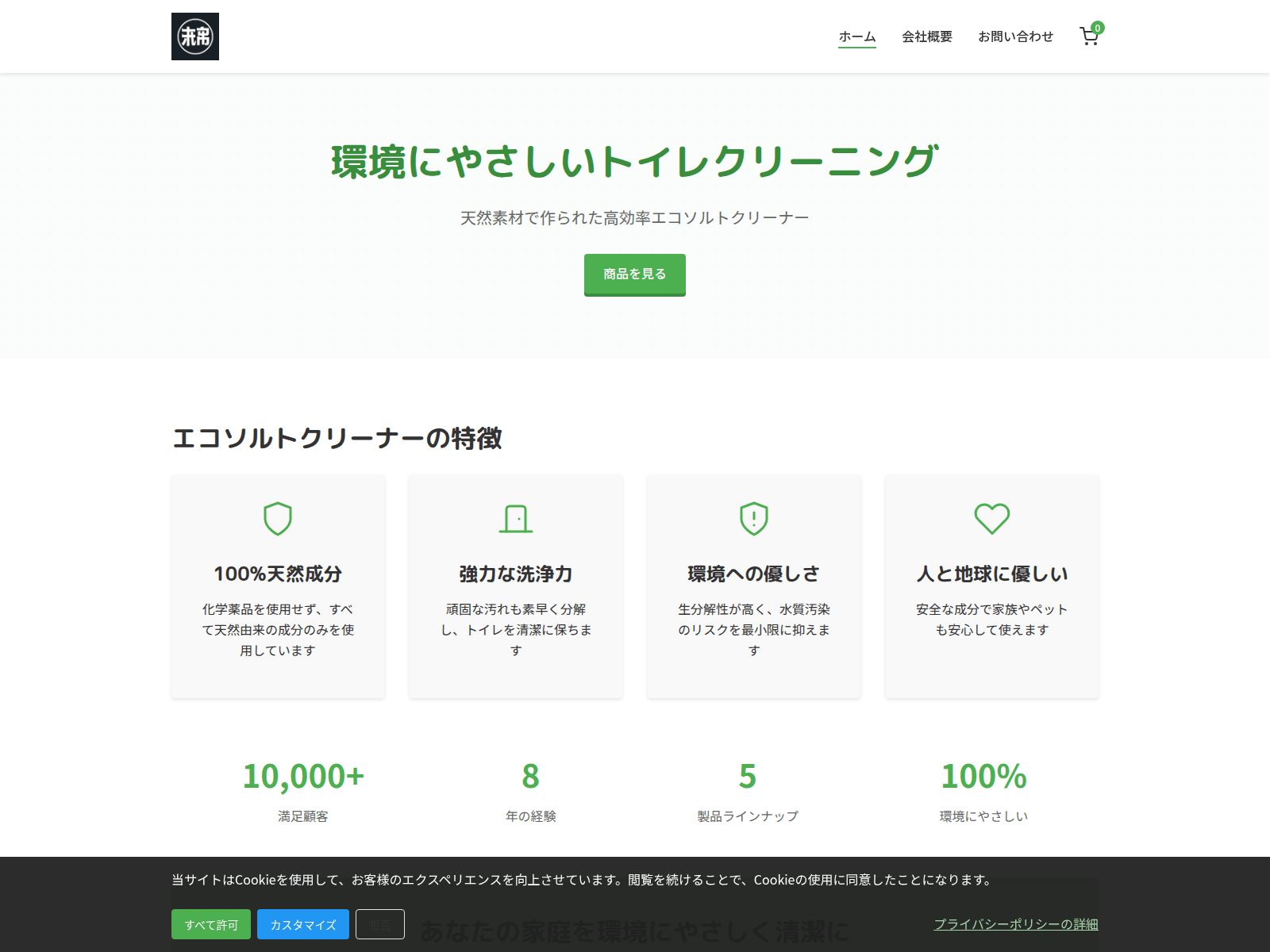Click the 年の経験 label
This screenshot has width=1270, height=952.
tap(531, 816)
